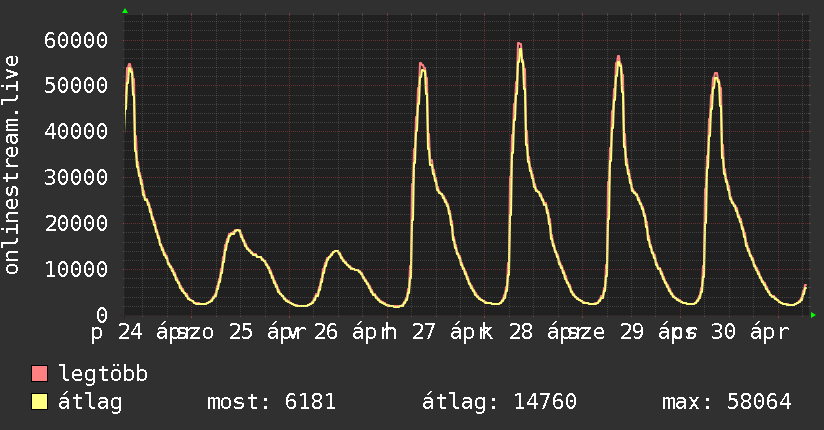Click the green arrow atop the y-axis
Viewport: 824px width, 430px height.
[125, 11]
